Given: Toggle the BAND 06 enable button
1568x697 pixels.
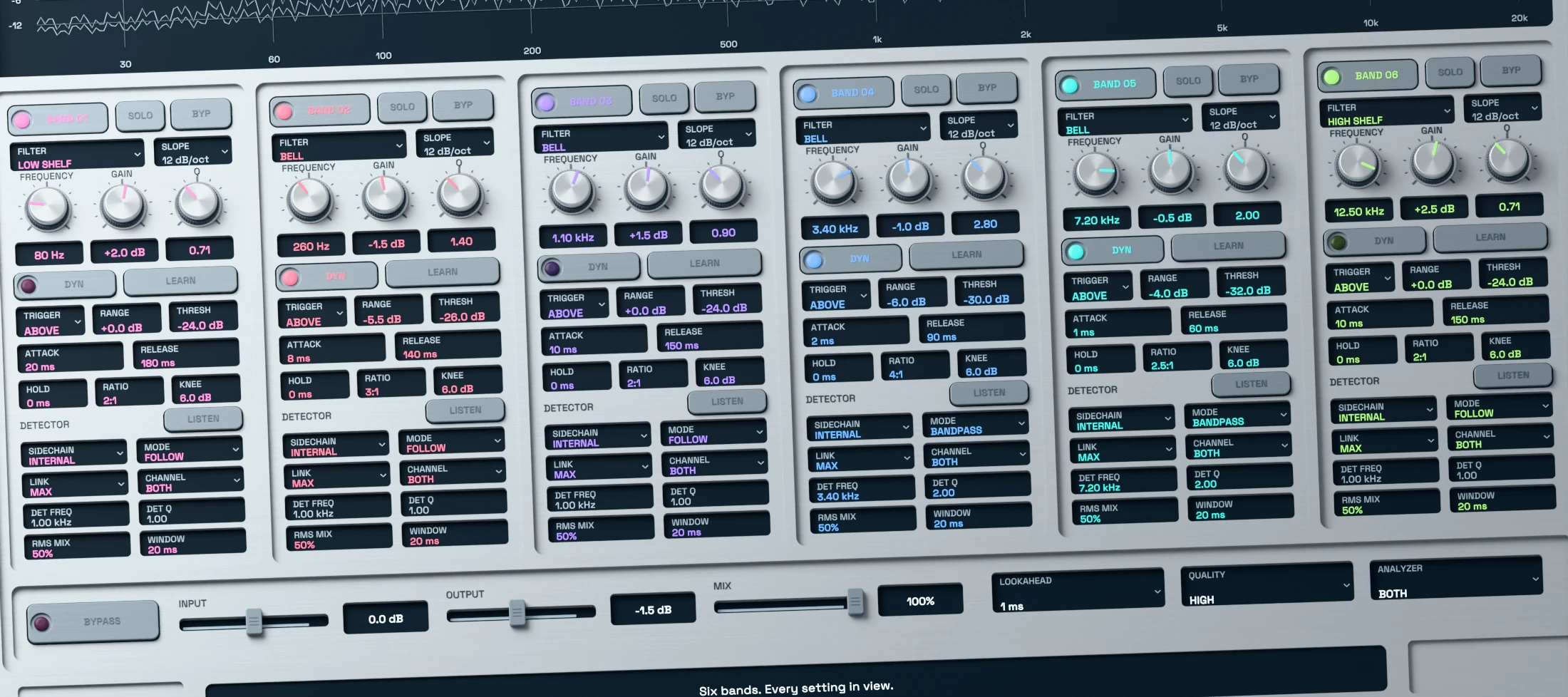Looking at the screenshot, I should [x=1368, y=76].
